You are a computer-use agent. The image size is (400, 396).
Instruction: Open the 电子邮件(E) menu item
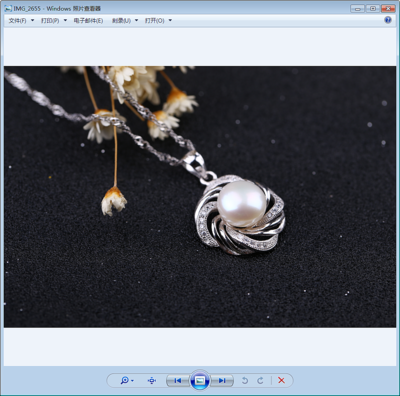pyautogui.click(x=88, y=21)
